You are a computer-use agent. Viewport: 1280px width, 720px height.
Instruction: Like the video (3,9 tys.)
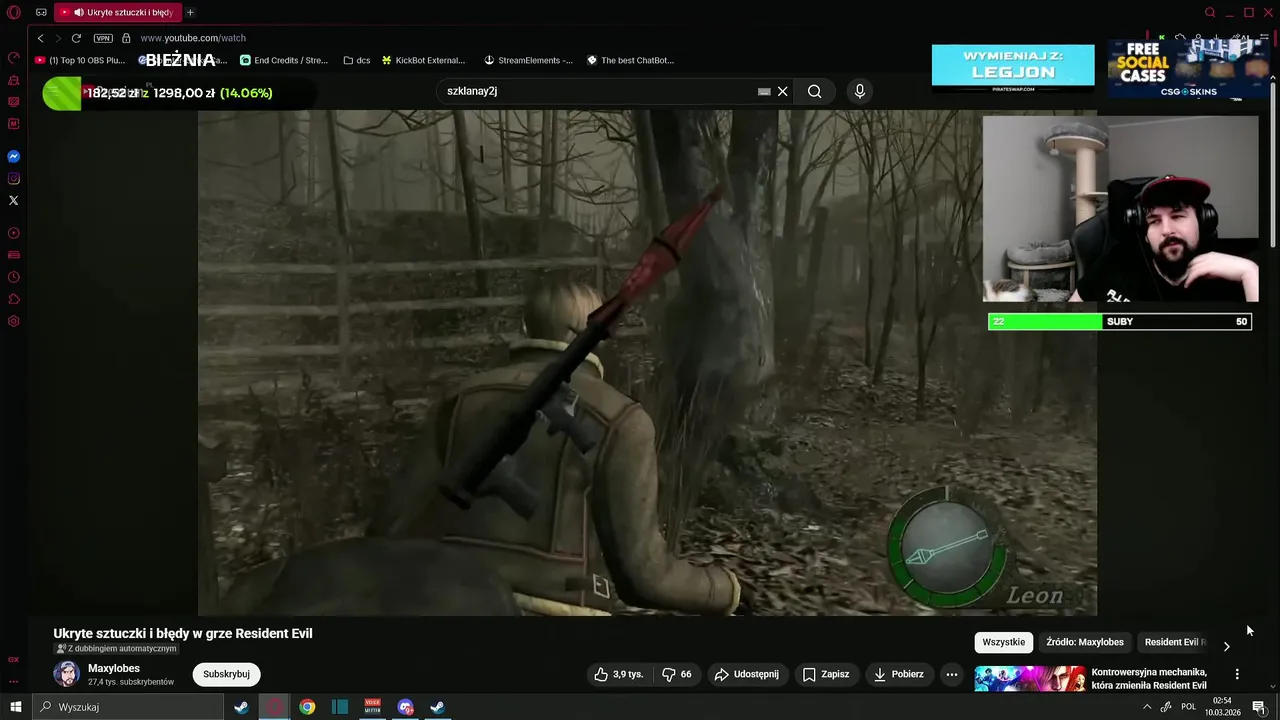click(619, 674)
